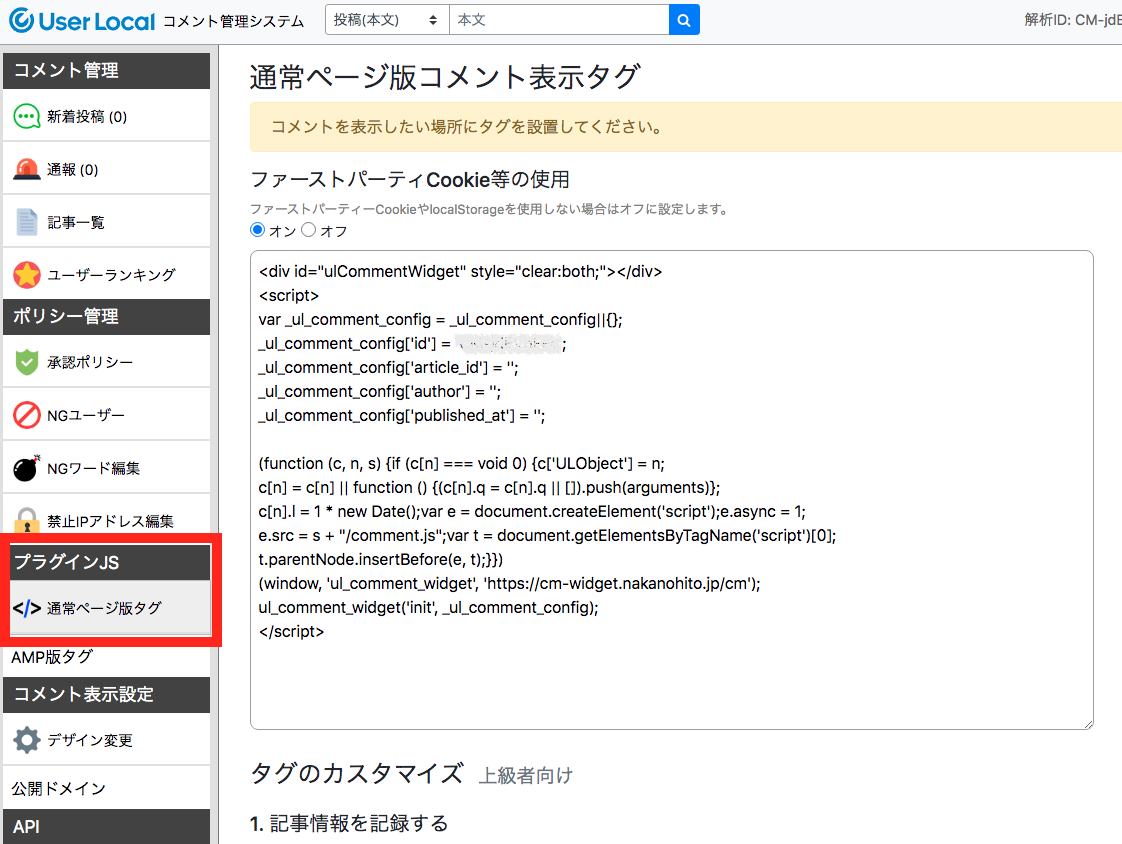This screenshot has height=844, width=1122.
Task: Click the コメント管理 section header
Action: point(107,70)
